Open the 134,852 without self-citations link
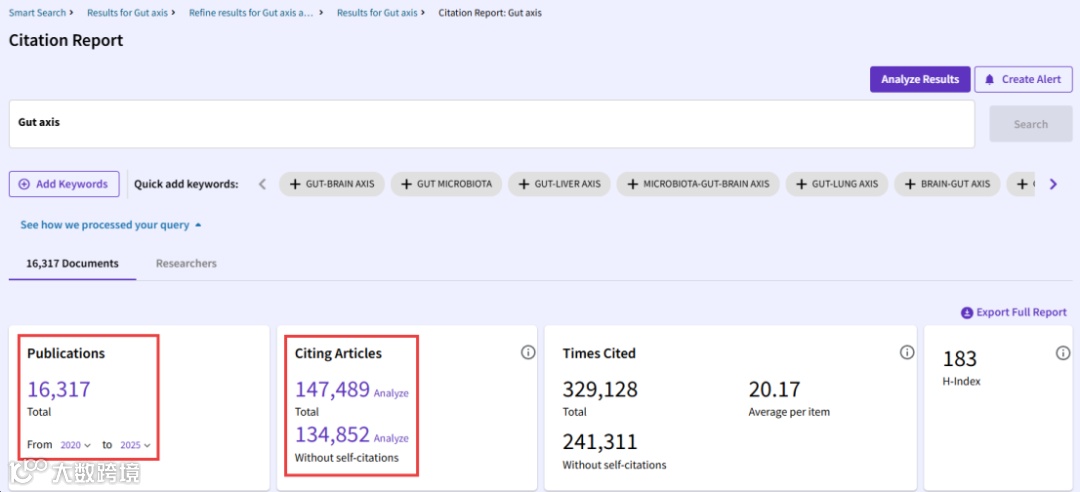Image resolution: width=1080 pixels, height=492 pixels. click(x=333, y=434)
